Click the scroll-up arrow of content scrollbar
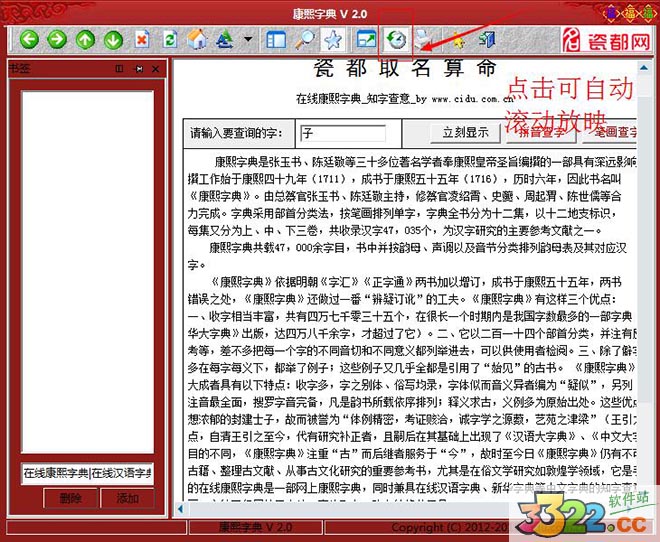660x542 pixels. click(x=644, y=67)
